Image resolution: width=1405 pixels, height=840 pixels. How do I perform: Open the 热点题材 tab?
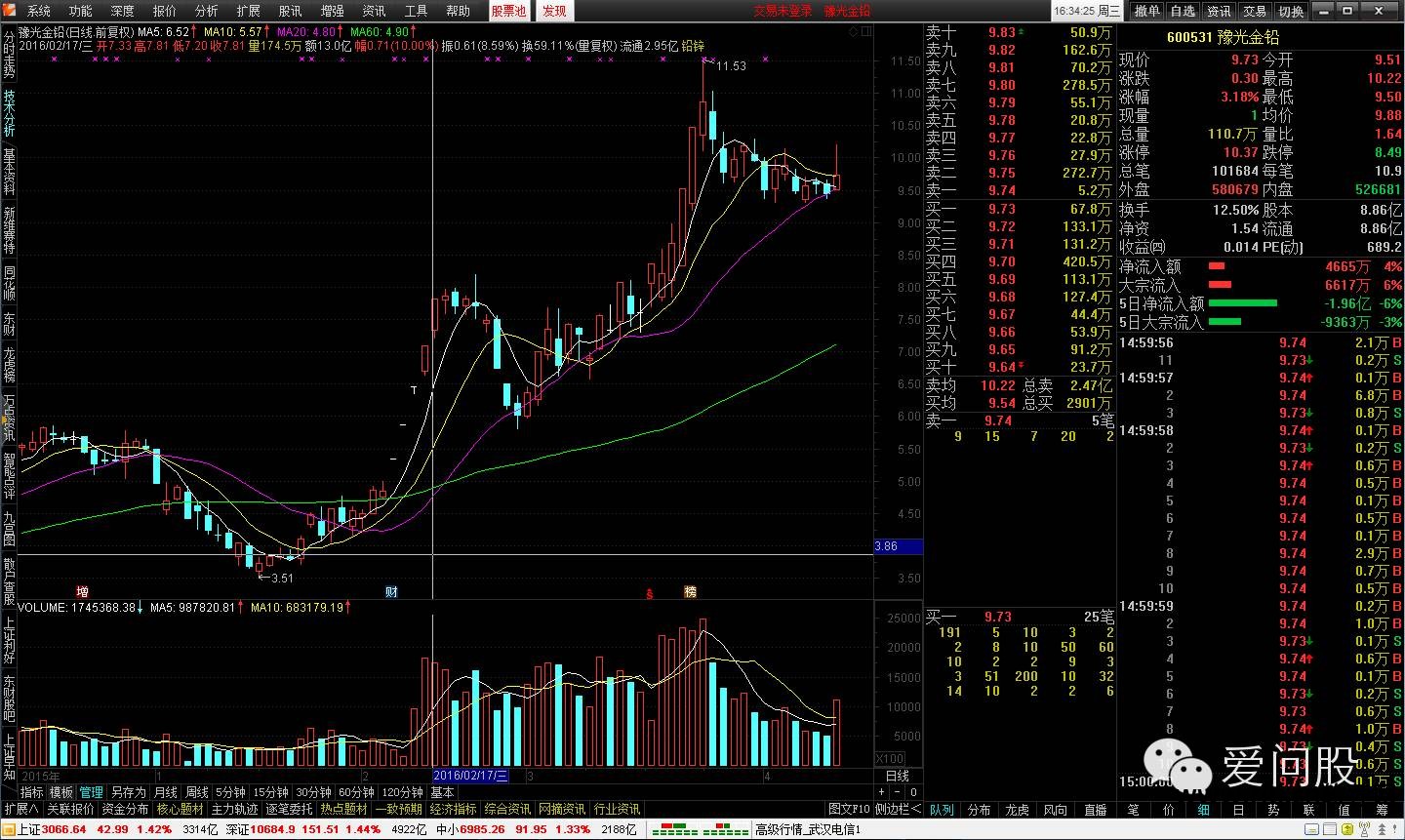pyautogui.click(x=344, y=809)
